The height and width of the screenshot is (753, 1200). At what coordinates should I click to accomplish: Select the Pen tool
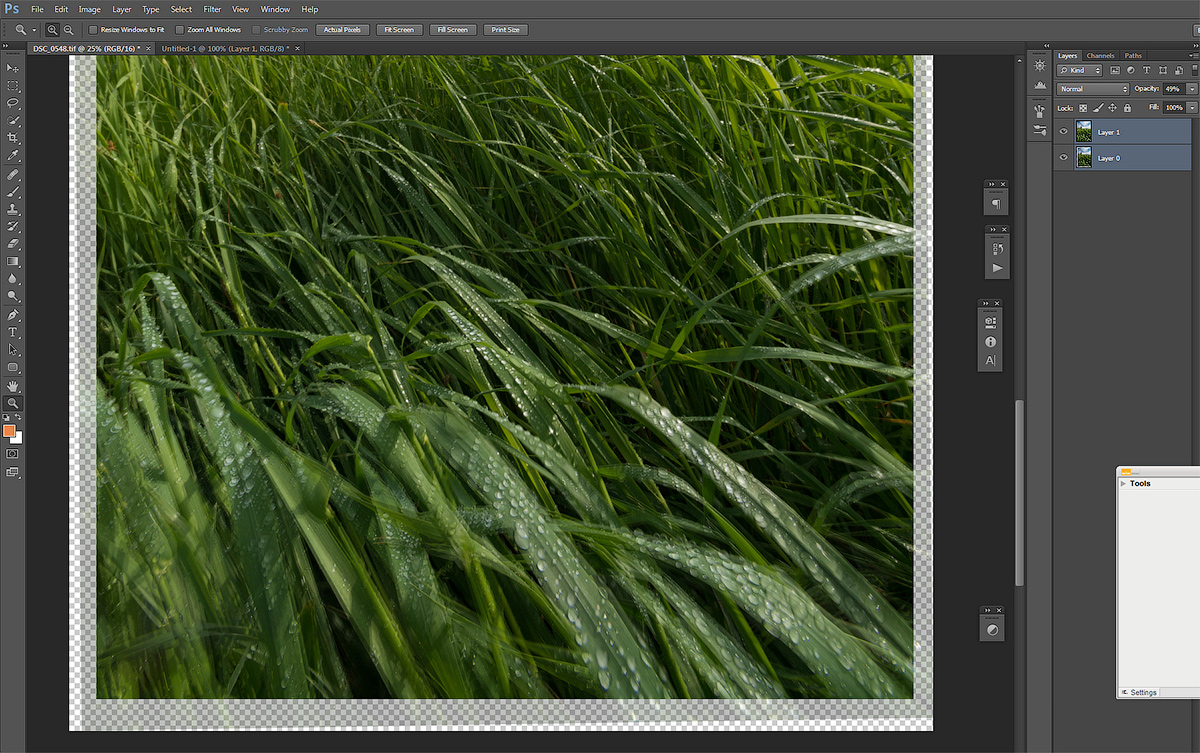pyautogui.click(x=13, y=314)
